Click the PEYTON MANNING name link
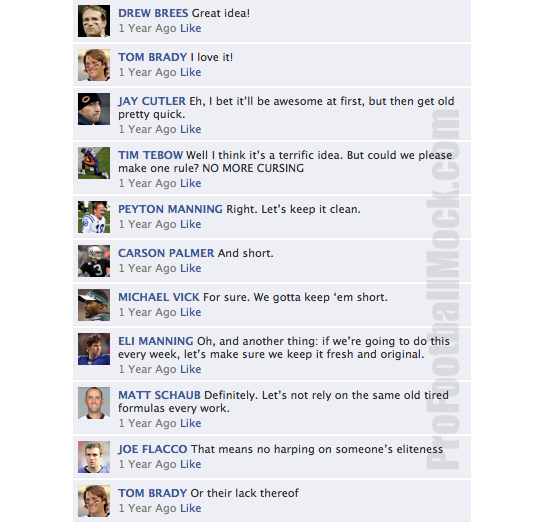The height and width of the screenshot is (522, 540). [x=170, y=209]
